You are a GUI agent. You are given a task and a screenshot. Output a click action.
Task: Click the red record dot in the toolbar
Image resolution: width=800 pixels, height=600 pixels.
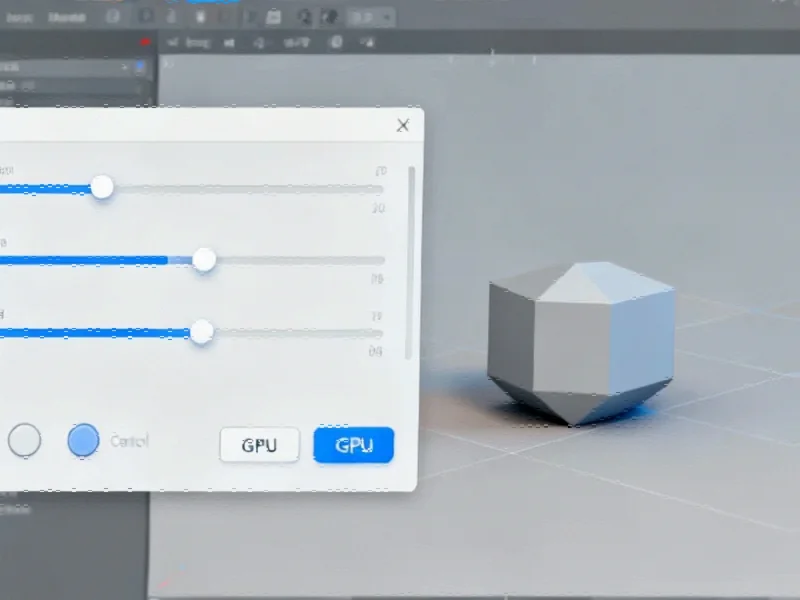coord(146,42)
